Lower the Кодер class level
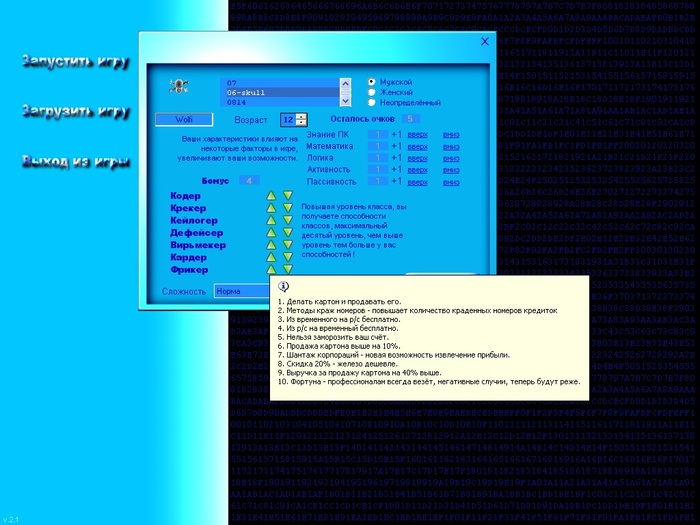This screenshot has height=525, width=700. [x=287, y=196]
